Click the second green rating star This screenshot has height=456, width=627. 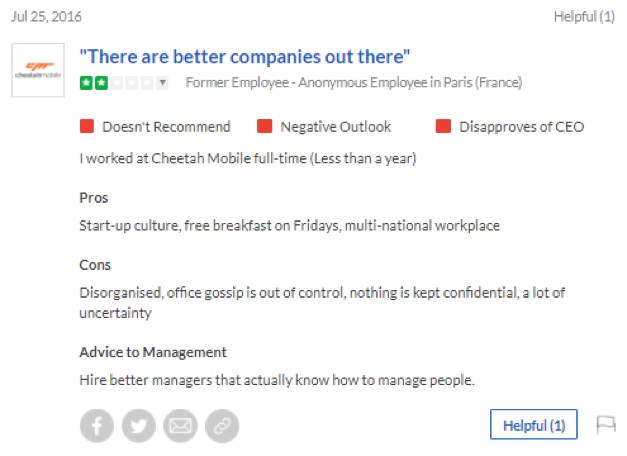tap(101, 83)
